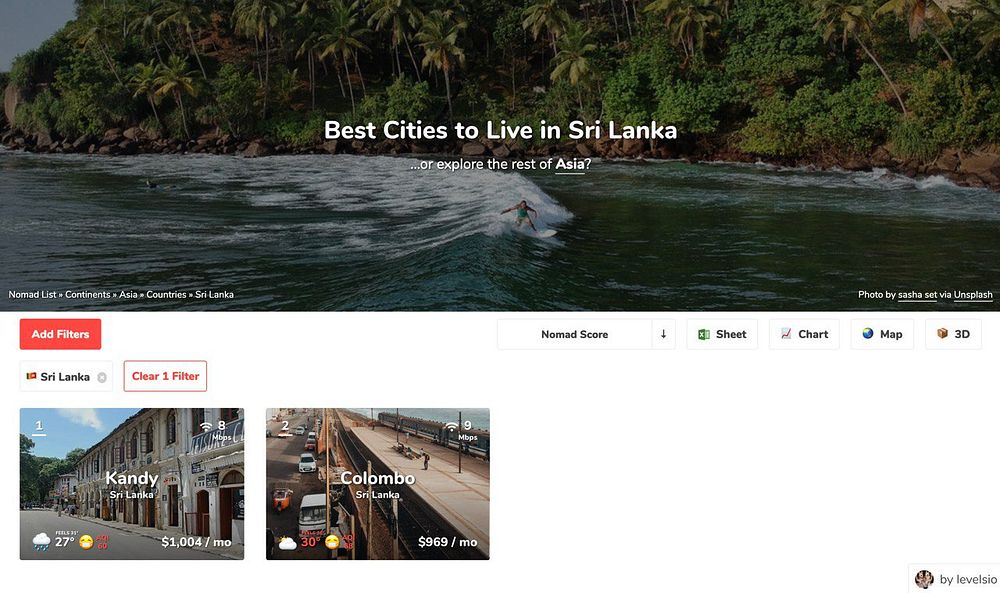The width and height of the screenshot is (1000, 593).
Task: Click the Add Filters button
Action: tap(61, 334)
